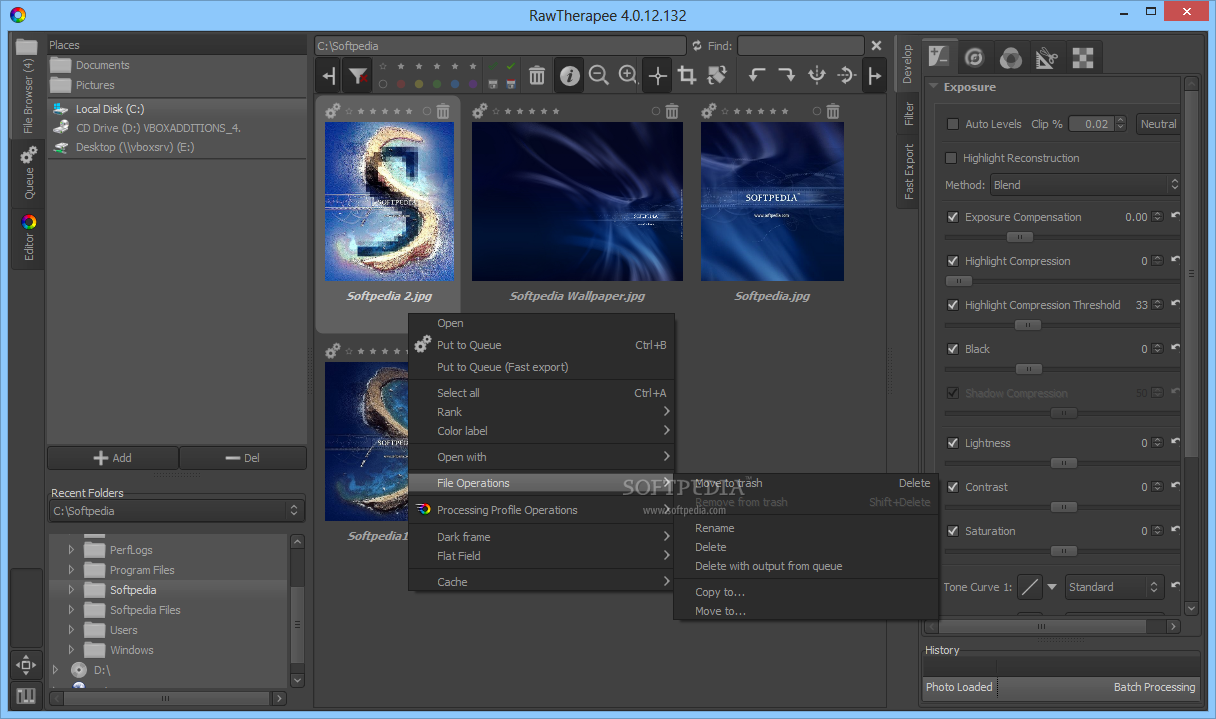Collapse the Exposure section triangle

933,87
